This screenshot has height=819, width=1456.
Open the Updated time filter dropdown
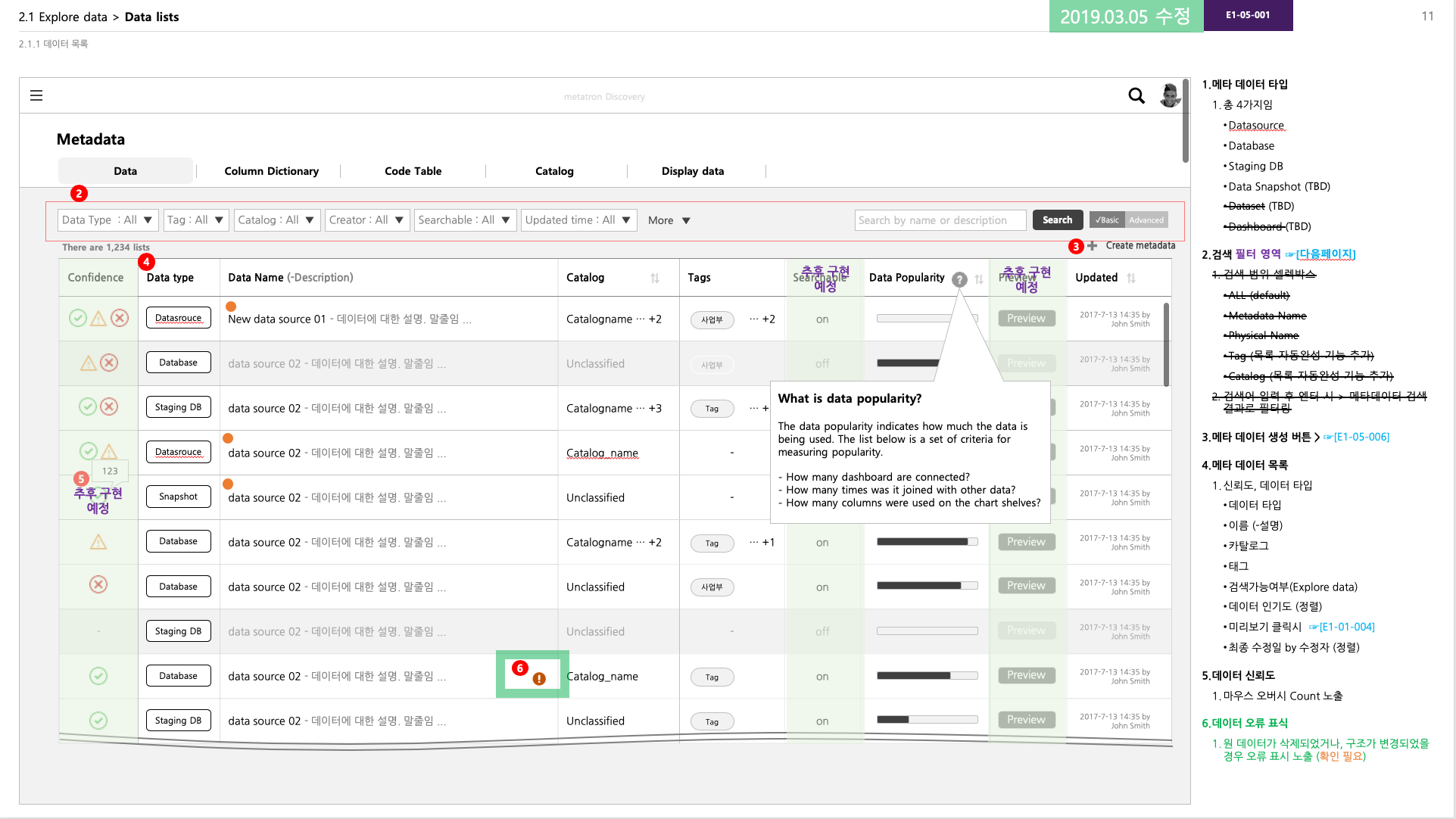(x=578, y=220)
